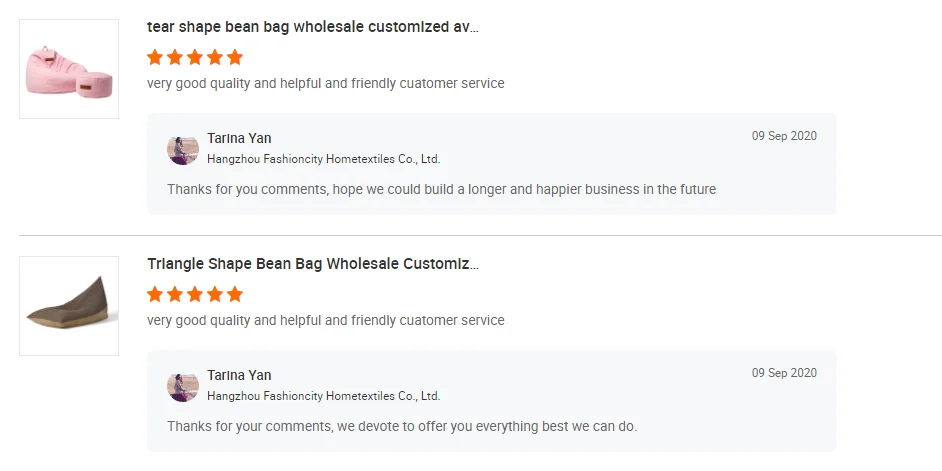Click the middle star of Triangle Shape review
Screen dimensions: 942x471
(195, 294)
